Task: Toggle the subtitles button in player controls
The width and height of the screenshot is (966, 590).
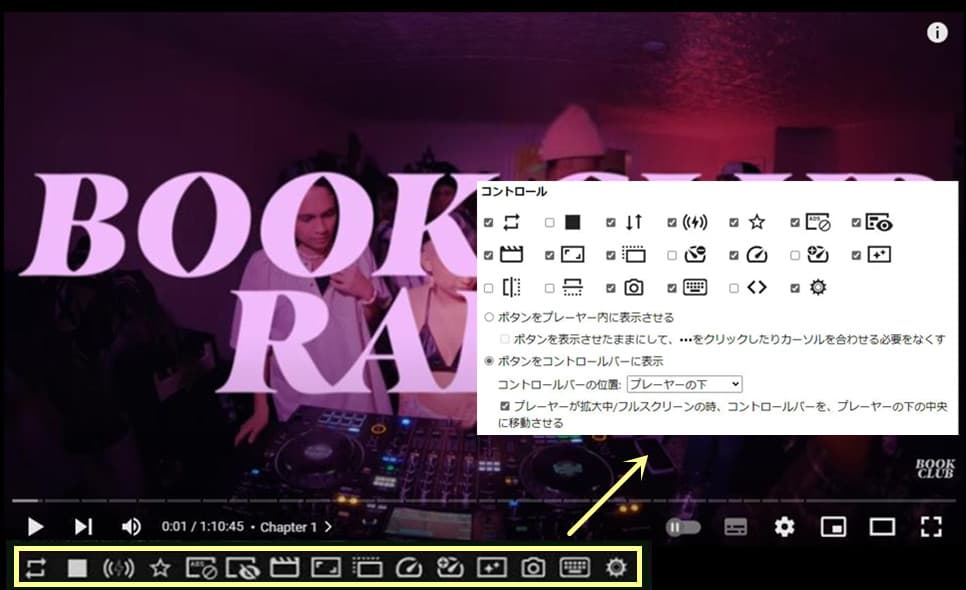Action: (x=736, y=527)
